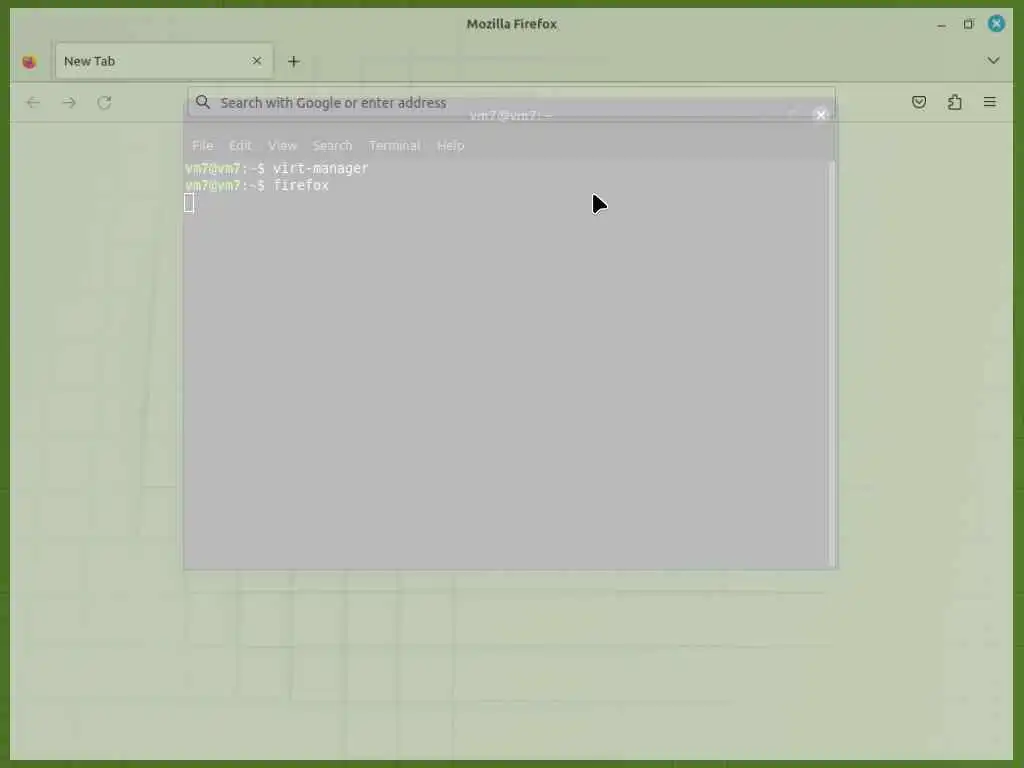Open the terminal's Search menu
This screenshot has height=768, width=1024.
tap(332, 146)
